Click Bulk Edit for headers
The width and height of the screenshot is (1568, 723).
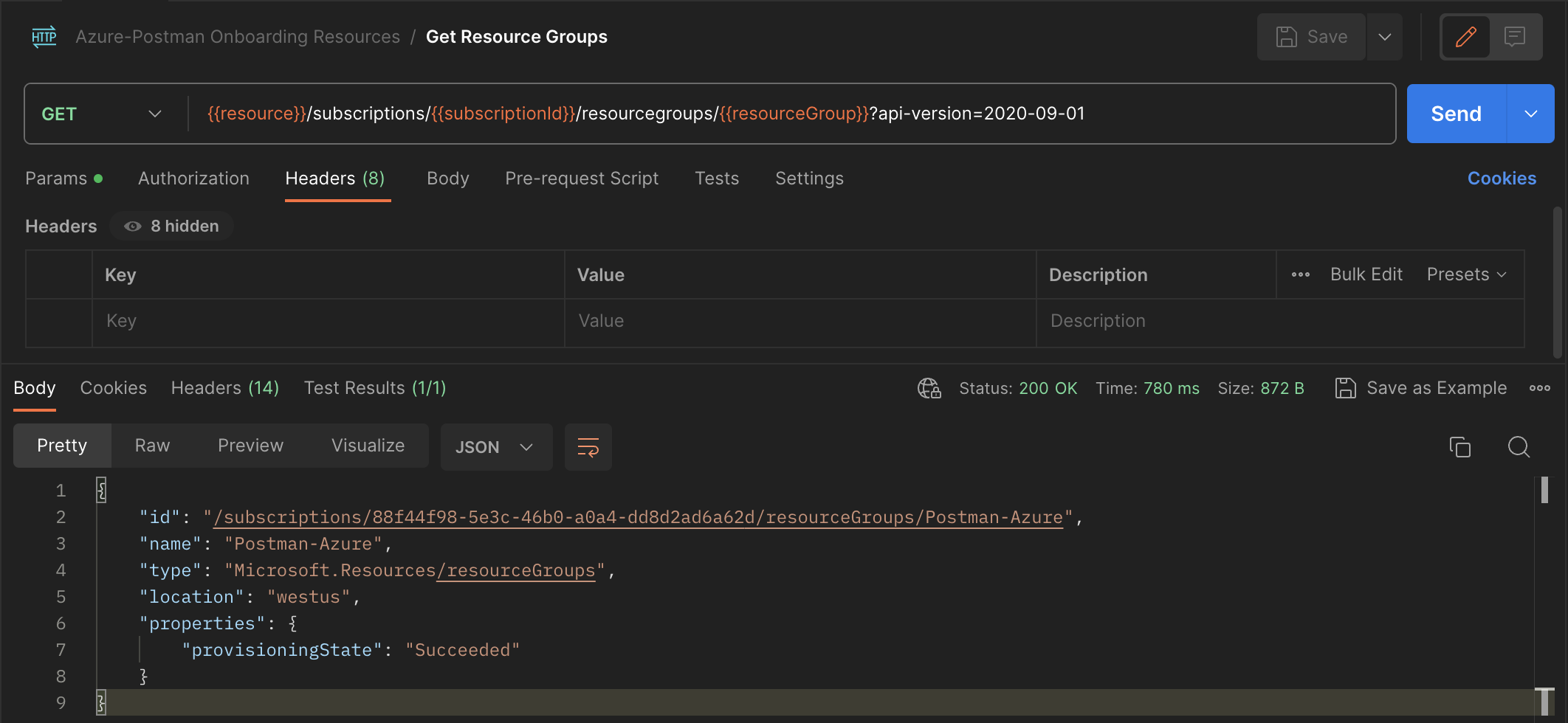click(x=1366, y=274)
